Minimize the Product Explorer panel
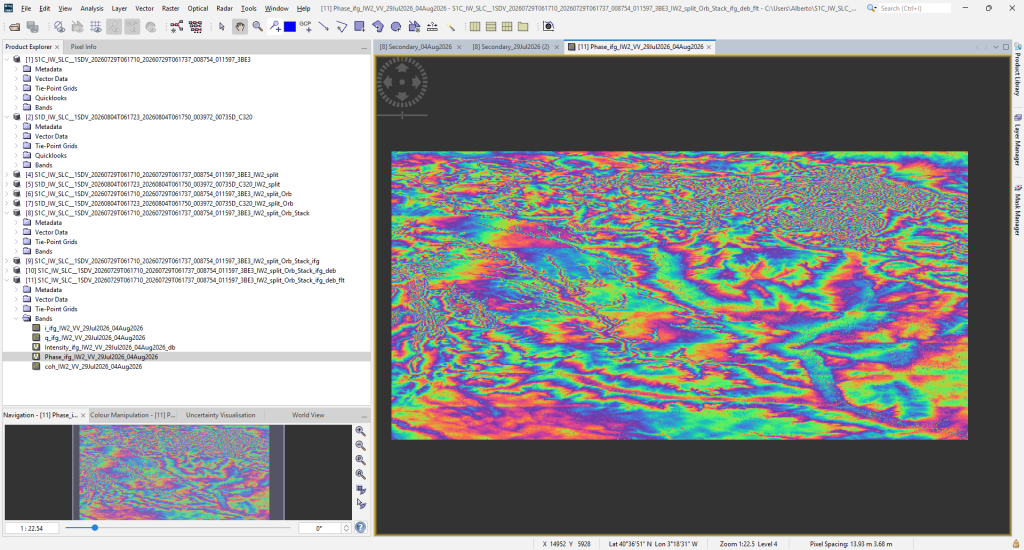 (x=364, y=47)
